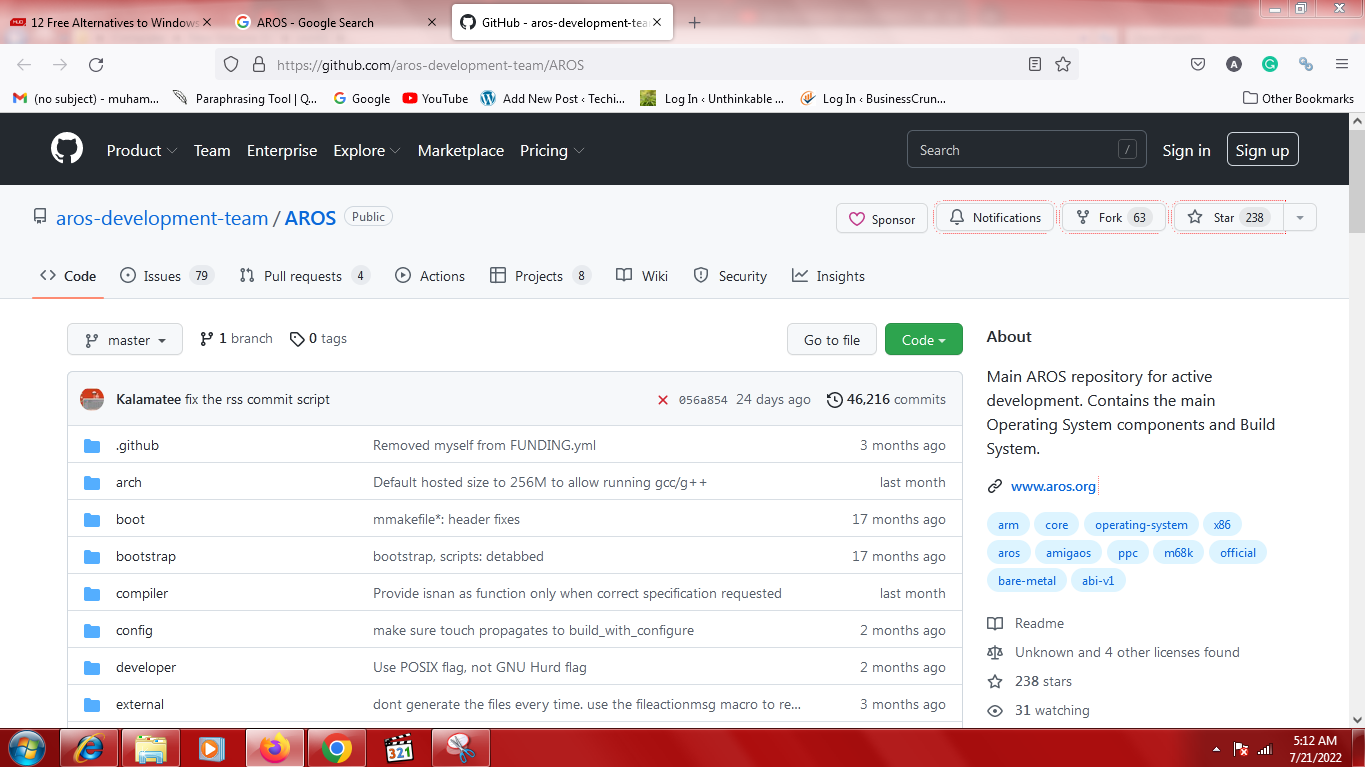Click the Notifications button
Screen dimensions: 1365x767
click(995, 217)
